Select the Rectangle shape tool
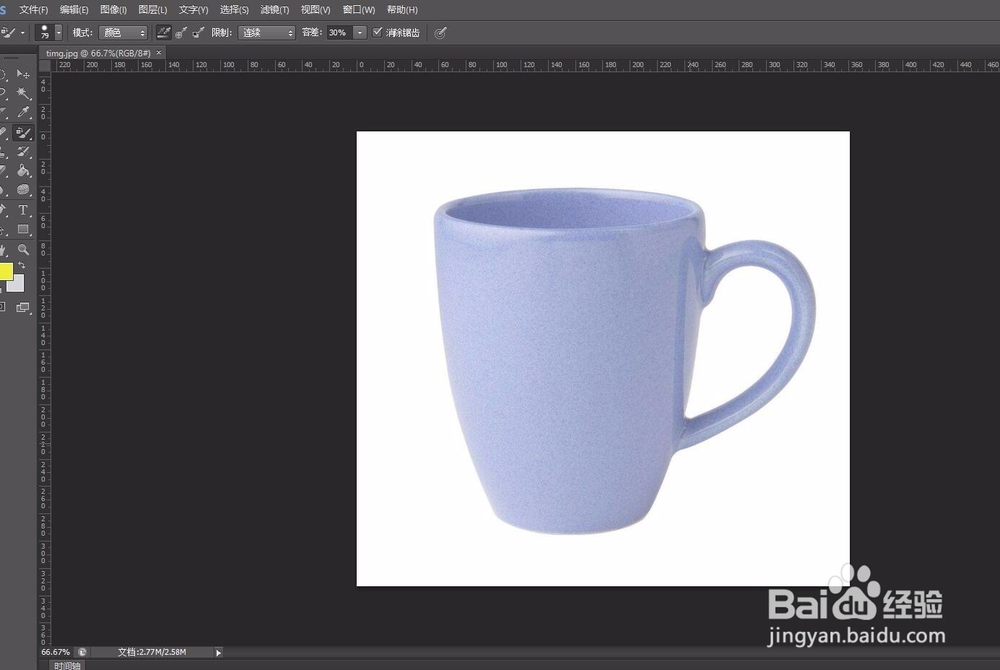The width and height of the screenshot is (1000, 670). pos(23,229)
